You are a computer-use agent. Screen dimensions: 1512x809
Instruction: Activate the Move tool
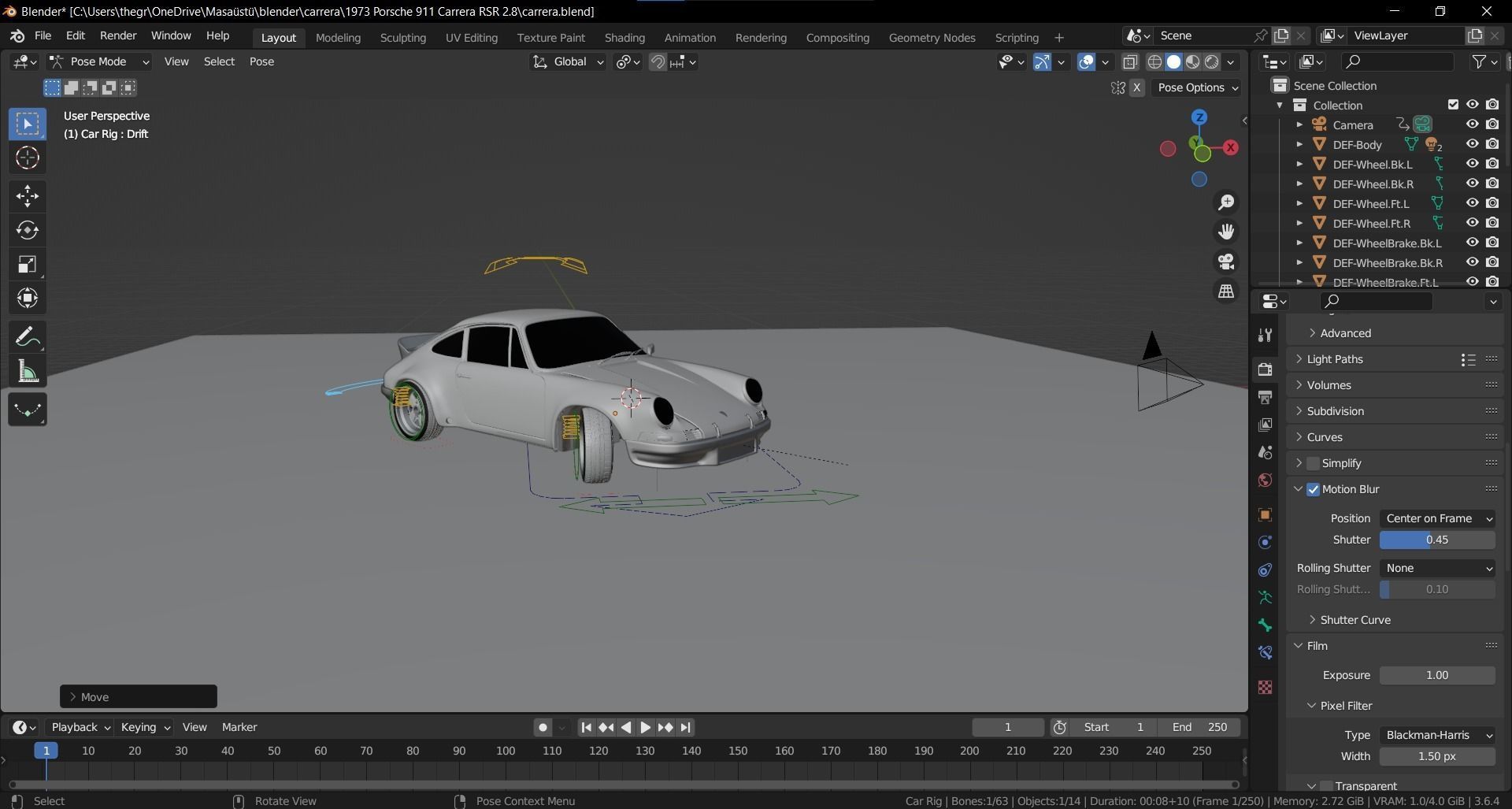click(28, 196)
